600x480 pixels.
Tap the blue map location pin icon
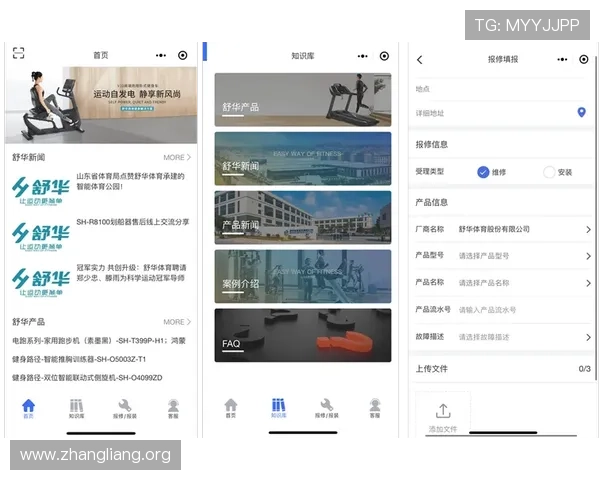pos(582,113)
